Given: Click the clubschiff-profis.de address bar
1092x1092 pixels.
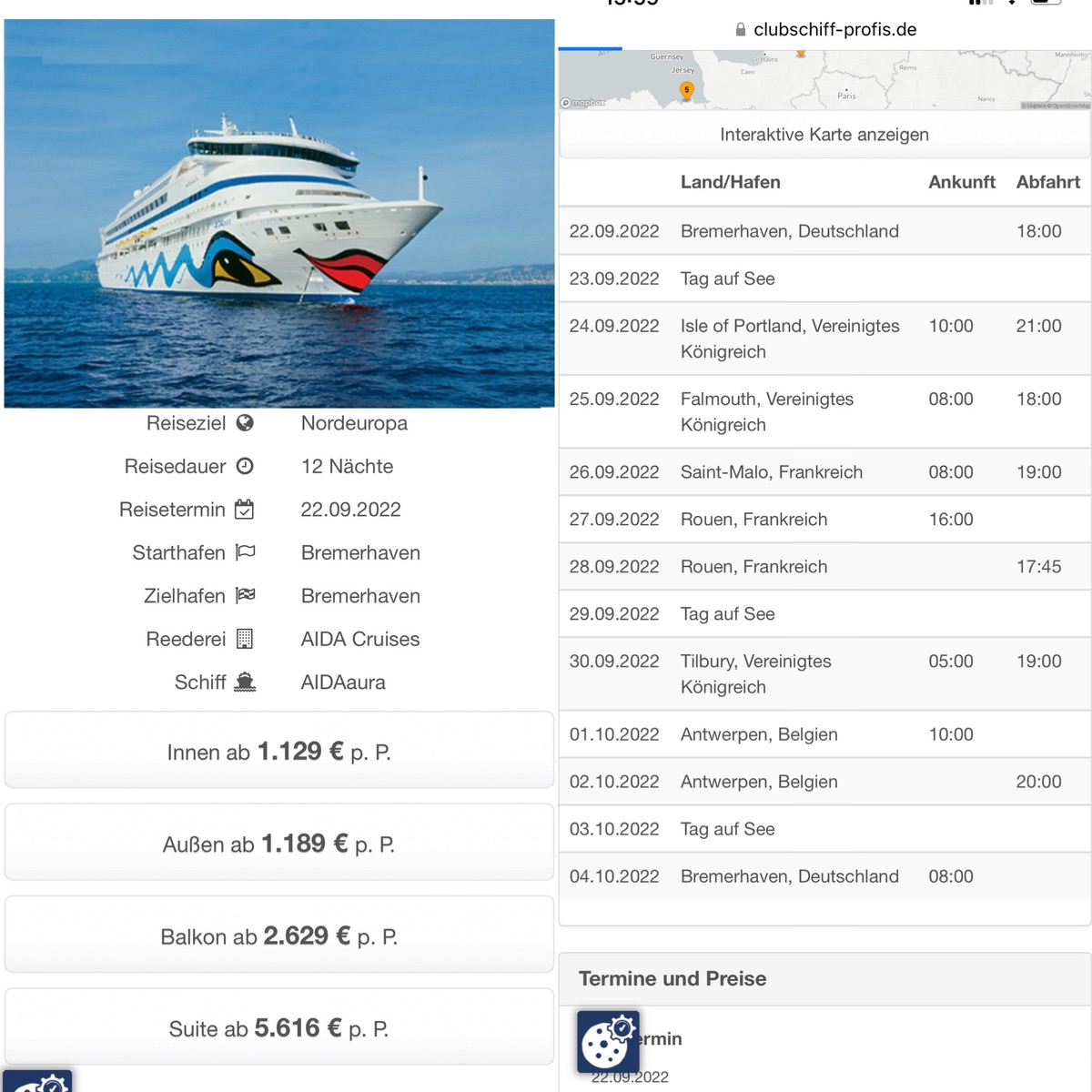Looking at the screenshot, I should tap(825, 30).
